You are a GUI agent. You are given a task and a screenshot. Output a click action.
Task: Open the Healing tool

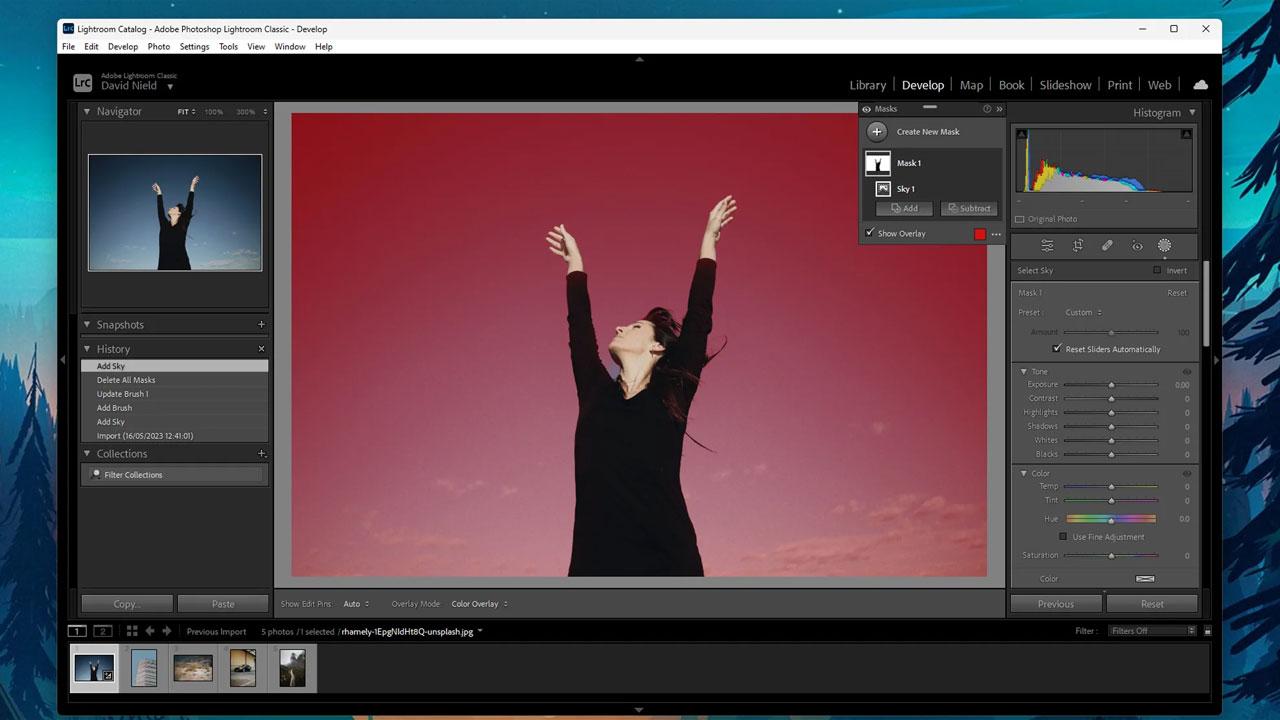point(1107,246)
